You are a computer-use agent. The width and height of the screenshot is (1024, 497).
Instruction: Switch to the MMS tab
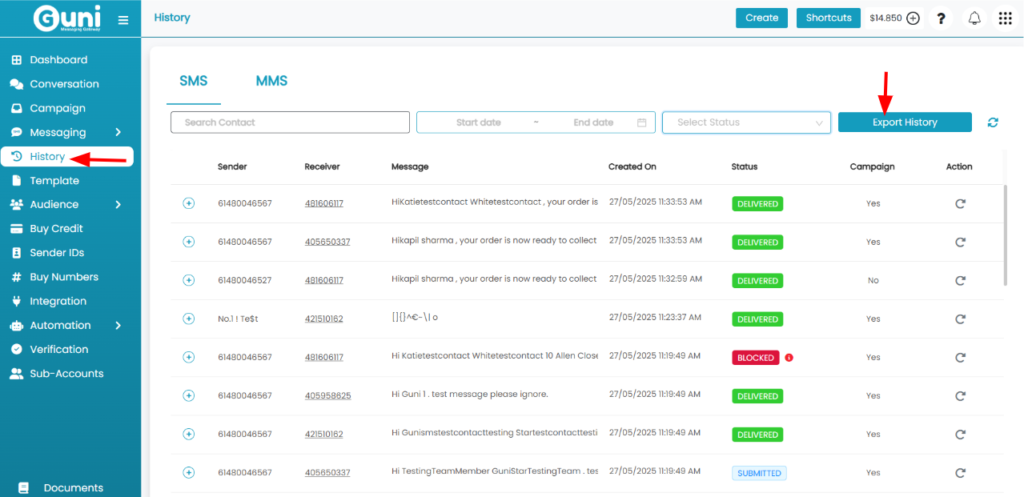point(272,82)
